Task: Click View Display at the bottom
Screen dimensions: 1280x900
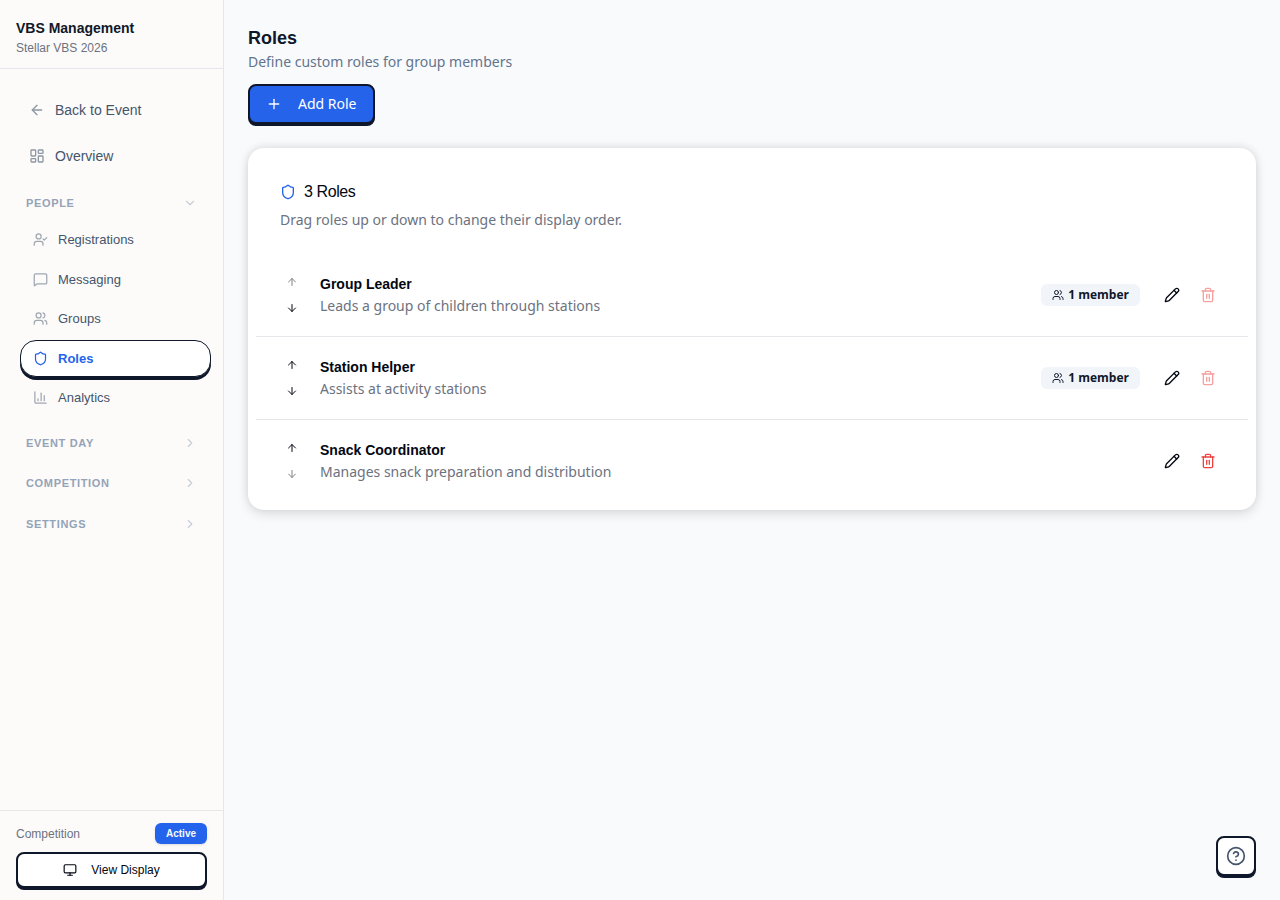Action: click(x=111, y=870)
